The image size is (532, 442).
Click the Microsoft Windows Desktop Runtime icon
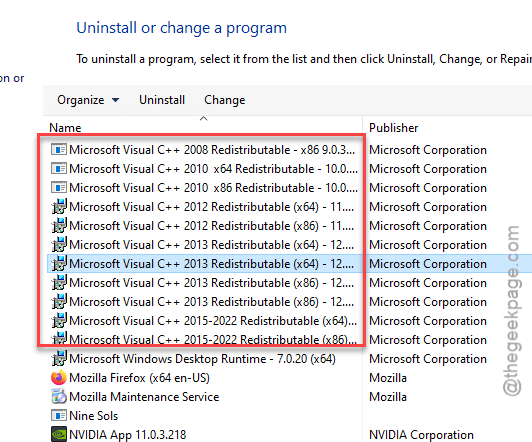(59, 359)
